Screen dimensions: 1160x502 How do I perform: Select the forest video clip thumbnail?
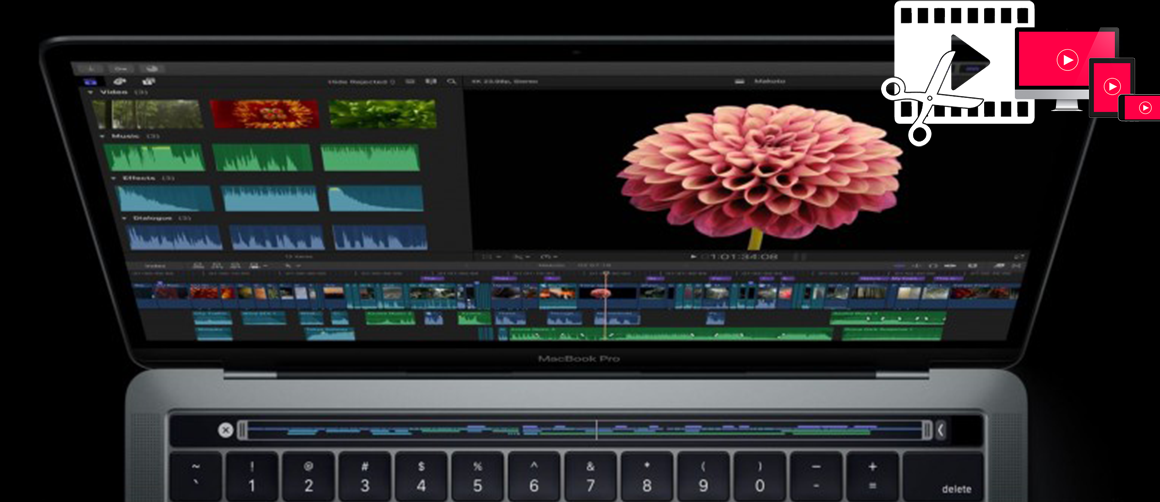[x=147, y=114]
